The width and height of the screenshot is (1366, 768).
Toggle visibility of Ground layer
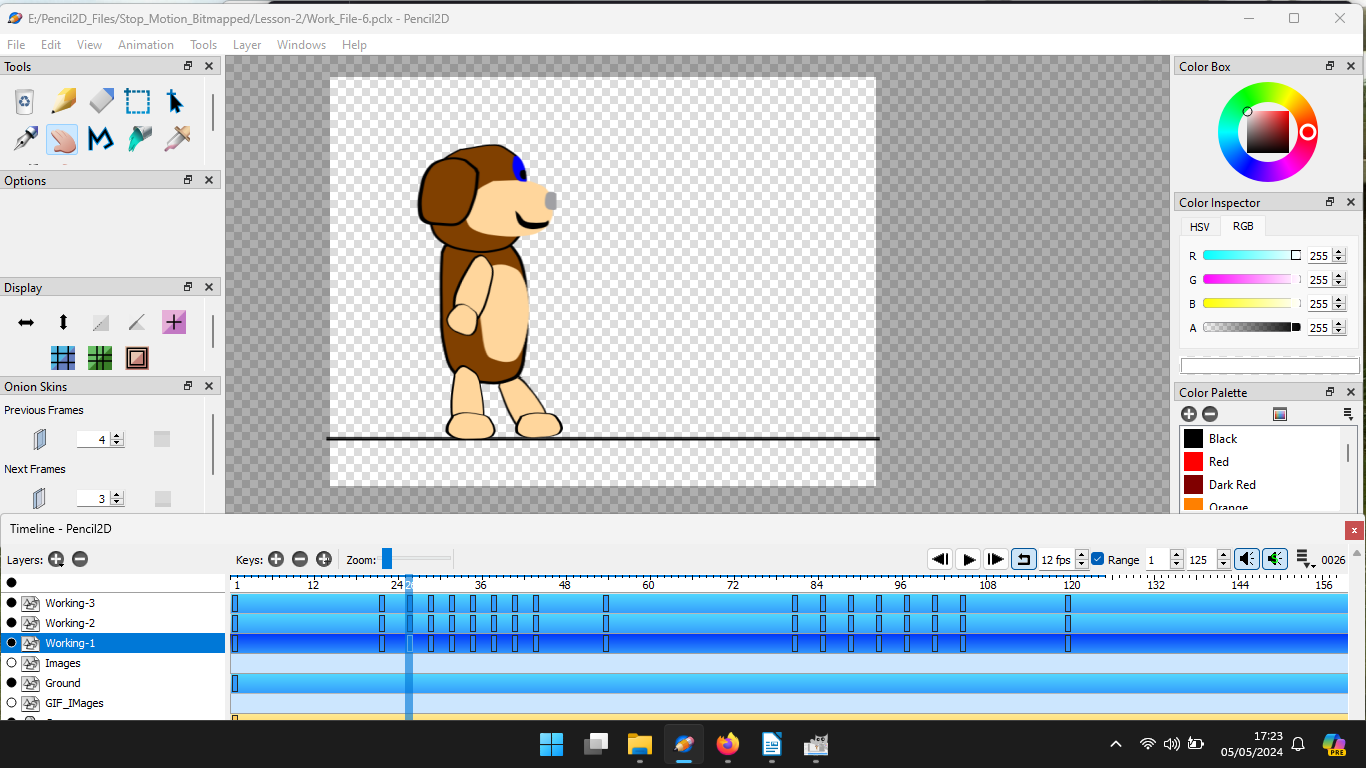point(12,682)
